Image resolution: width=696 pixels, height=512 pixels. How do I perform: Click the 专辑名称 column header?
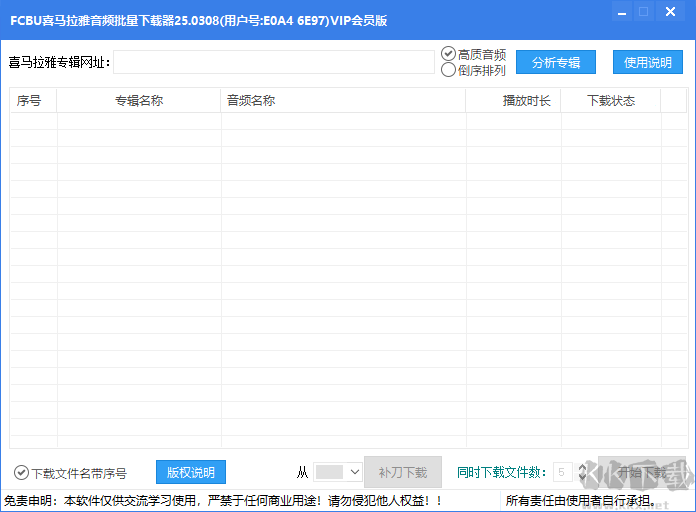[x=139, y=101]
